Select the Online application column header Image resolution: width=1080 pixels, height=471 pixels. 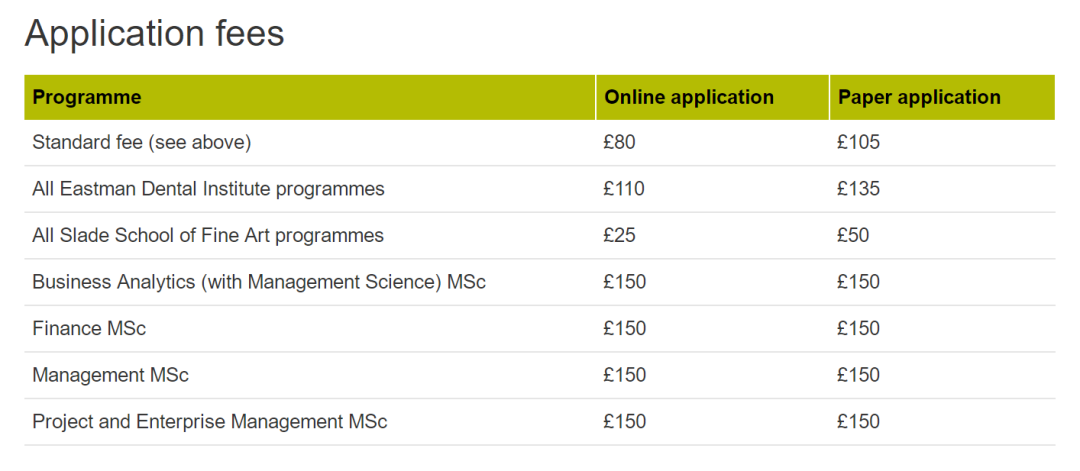click(689, 97)
